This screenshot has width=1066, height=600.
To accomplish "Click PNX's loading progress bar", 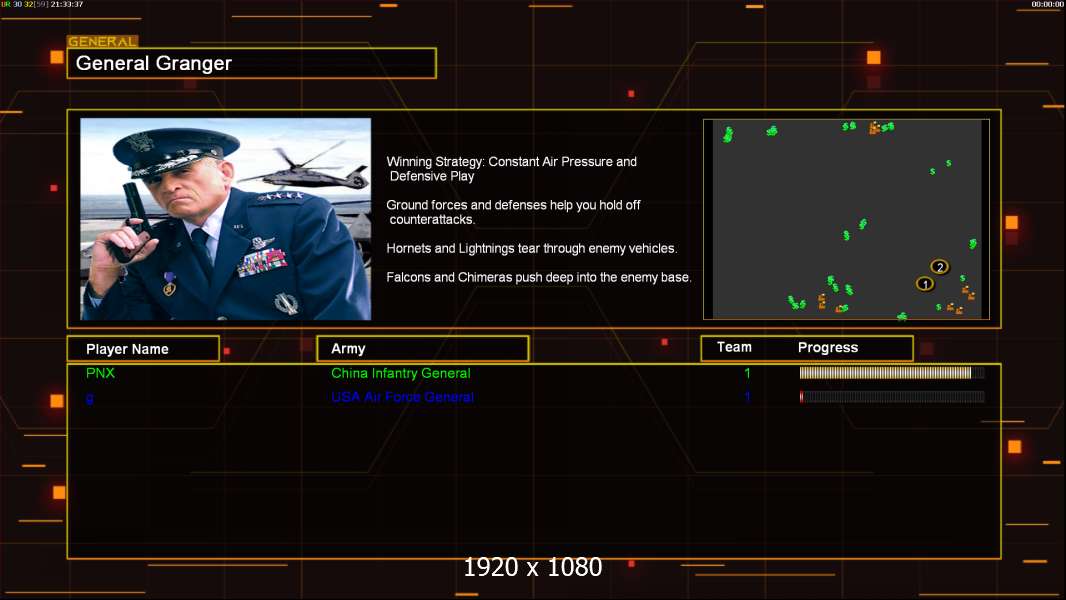I will click(892, 372).
